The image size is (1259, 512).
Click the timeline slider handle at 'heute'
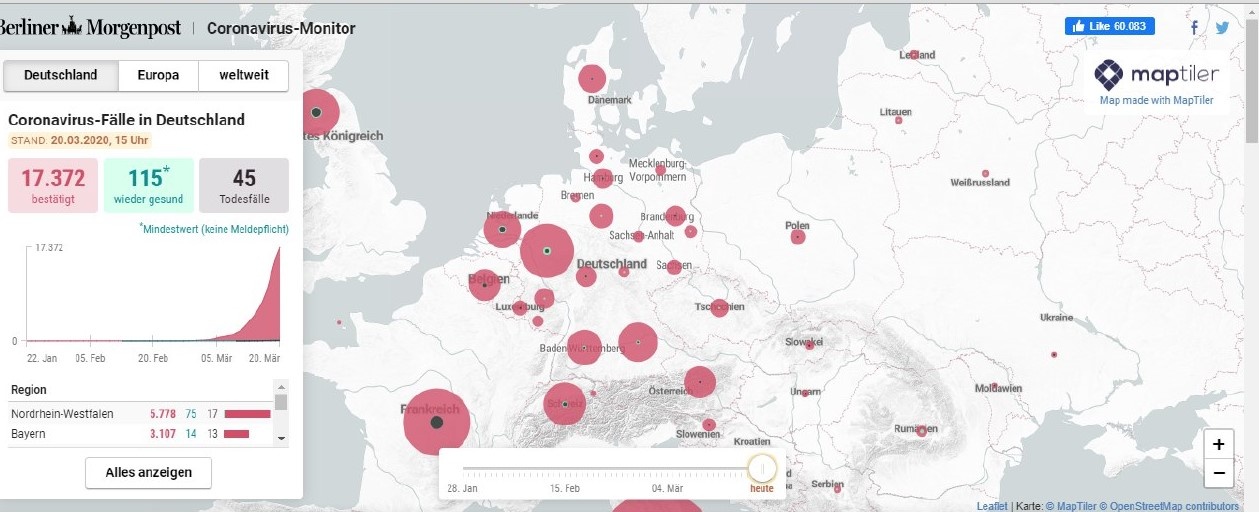click(762, 467)
